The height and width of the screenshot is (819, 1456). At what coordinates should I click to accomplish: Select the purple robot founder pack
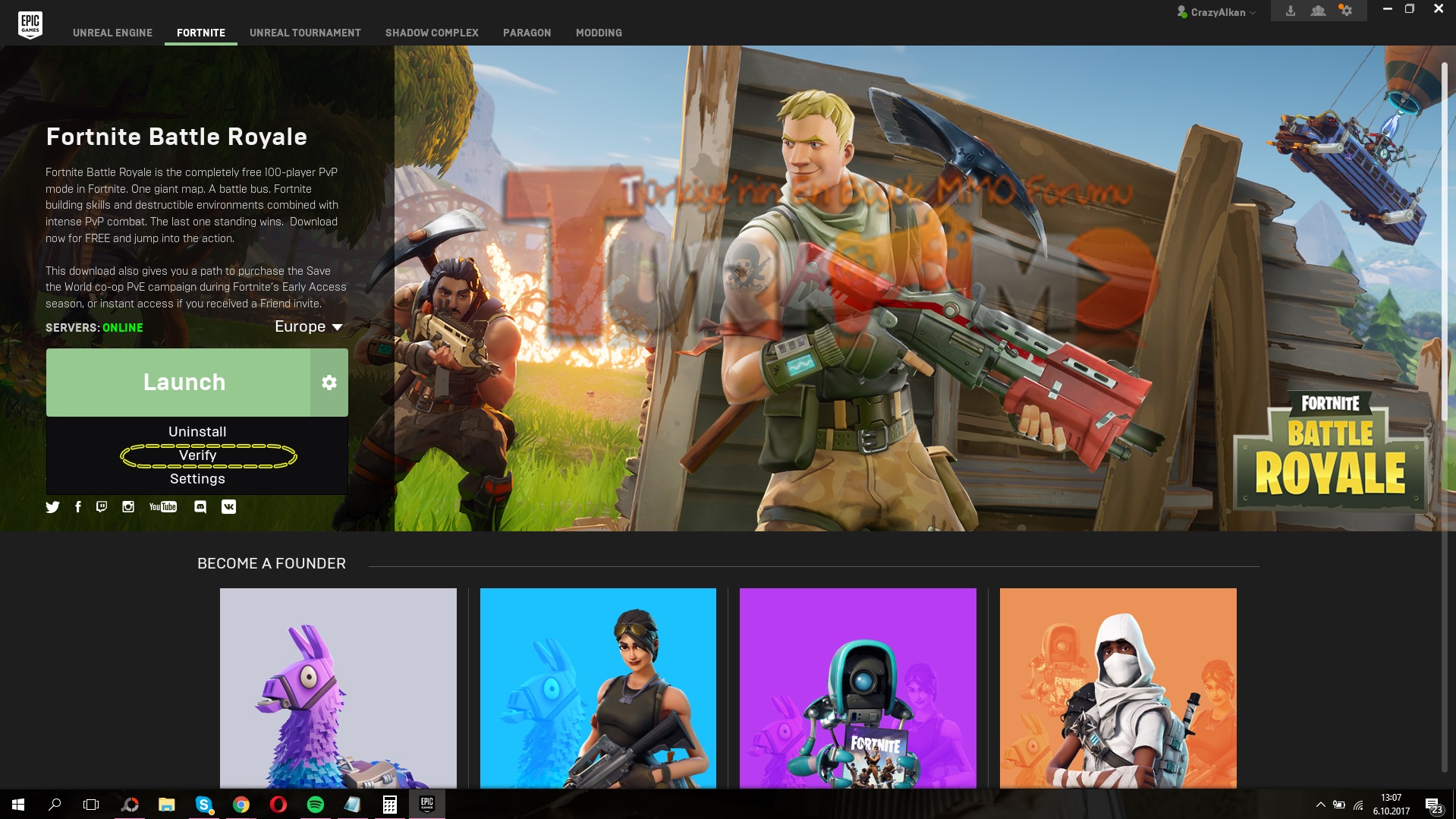point(858,688)
